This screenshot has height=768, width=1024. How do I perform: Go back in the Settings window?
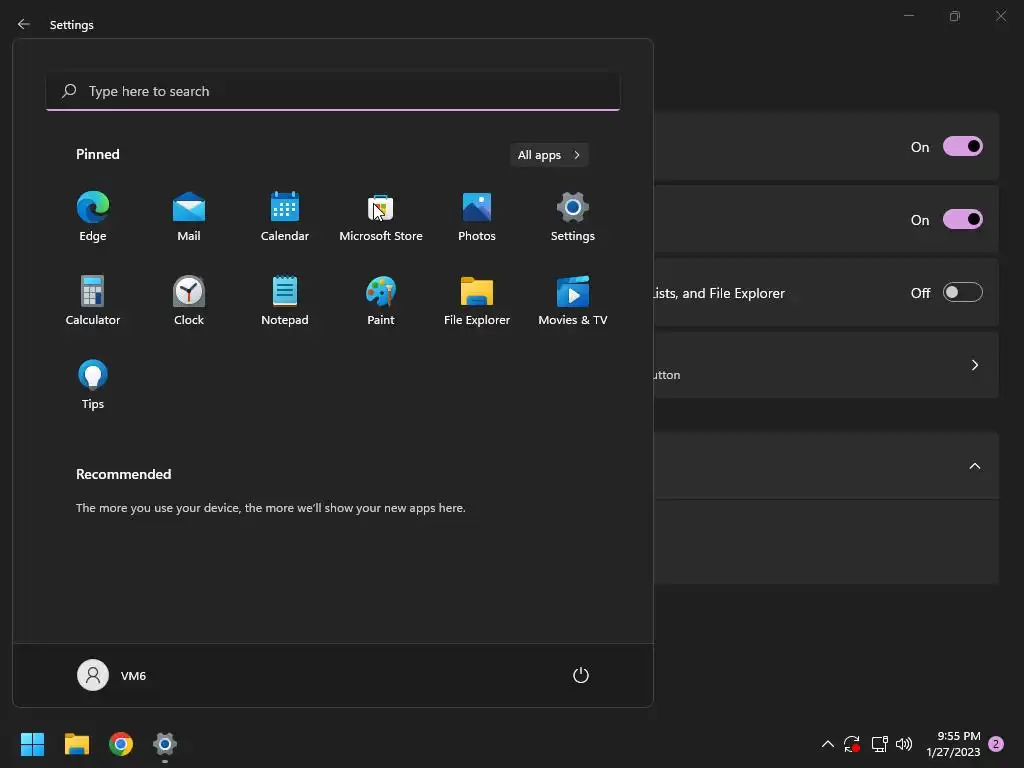click(x=24, y=24)
